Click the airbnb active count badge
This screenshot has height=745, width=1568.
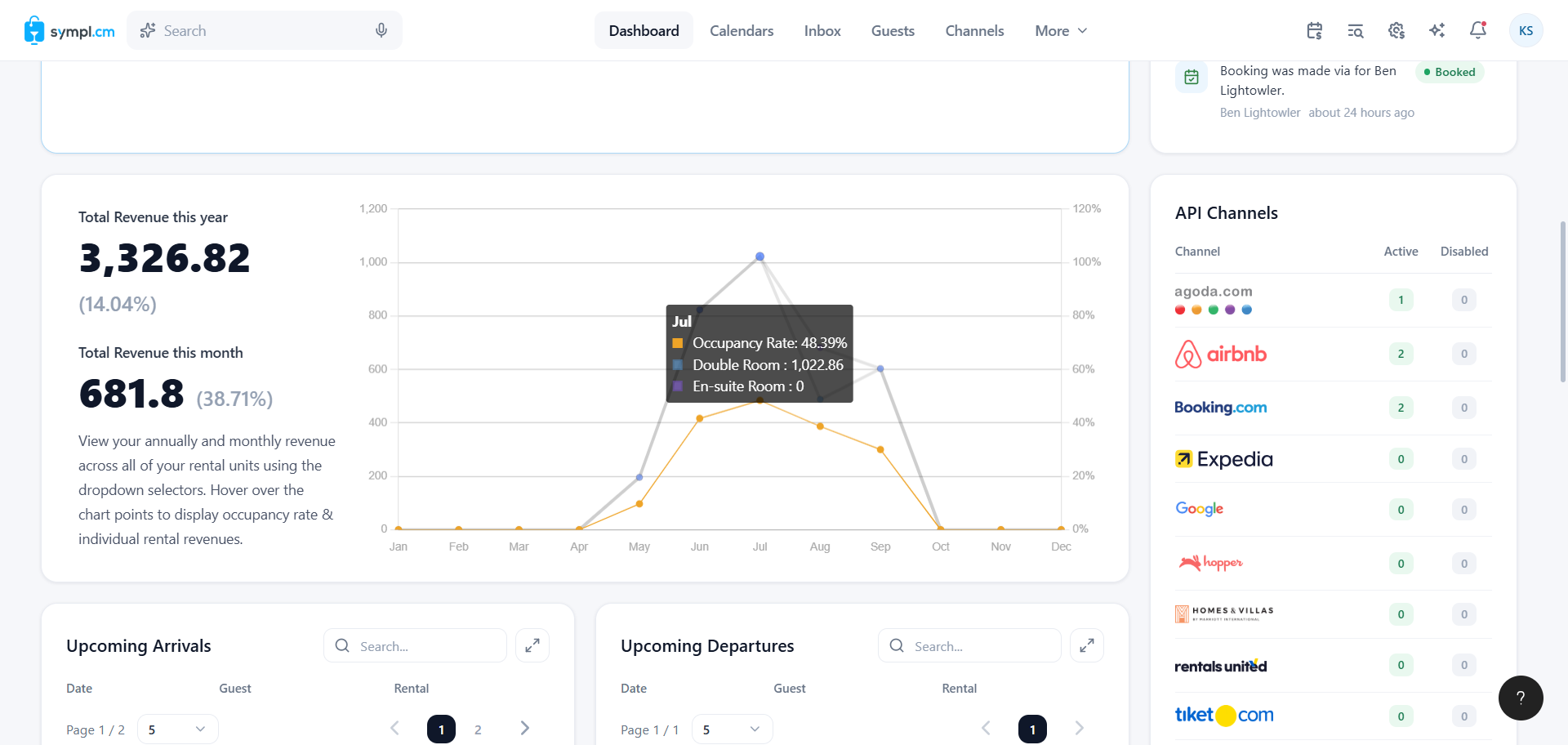pyautogui.click(x=1401, y=354)
